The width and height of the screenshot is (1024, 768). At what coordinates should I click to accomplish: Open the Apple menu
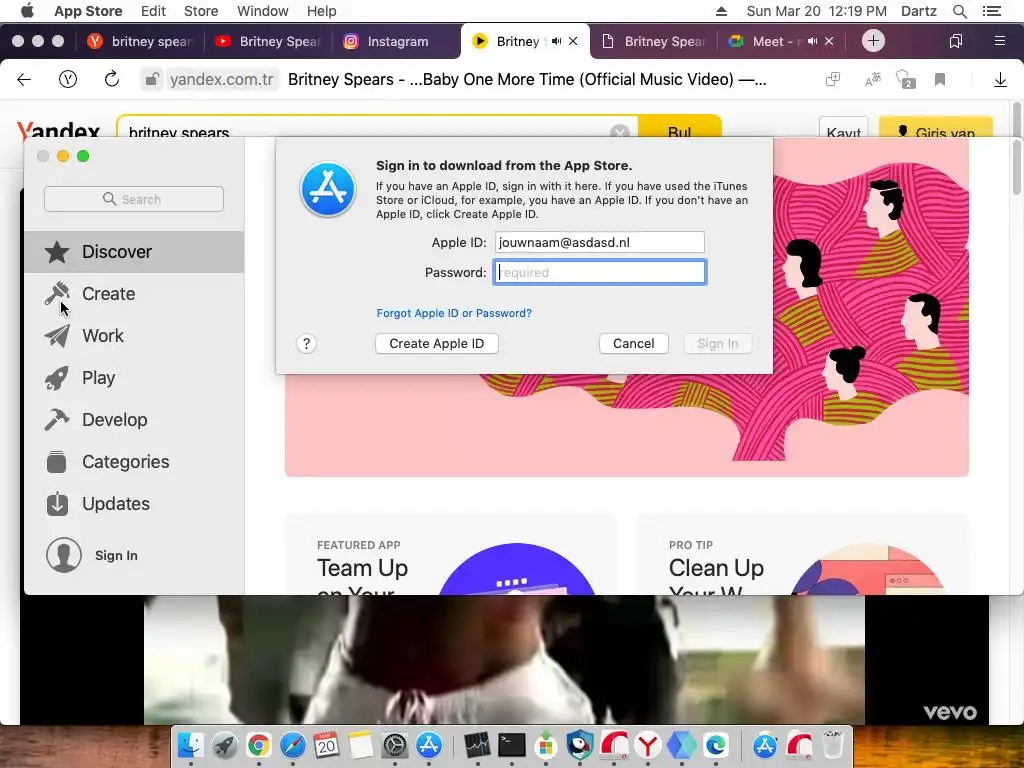click(x=27, y=11)
